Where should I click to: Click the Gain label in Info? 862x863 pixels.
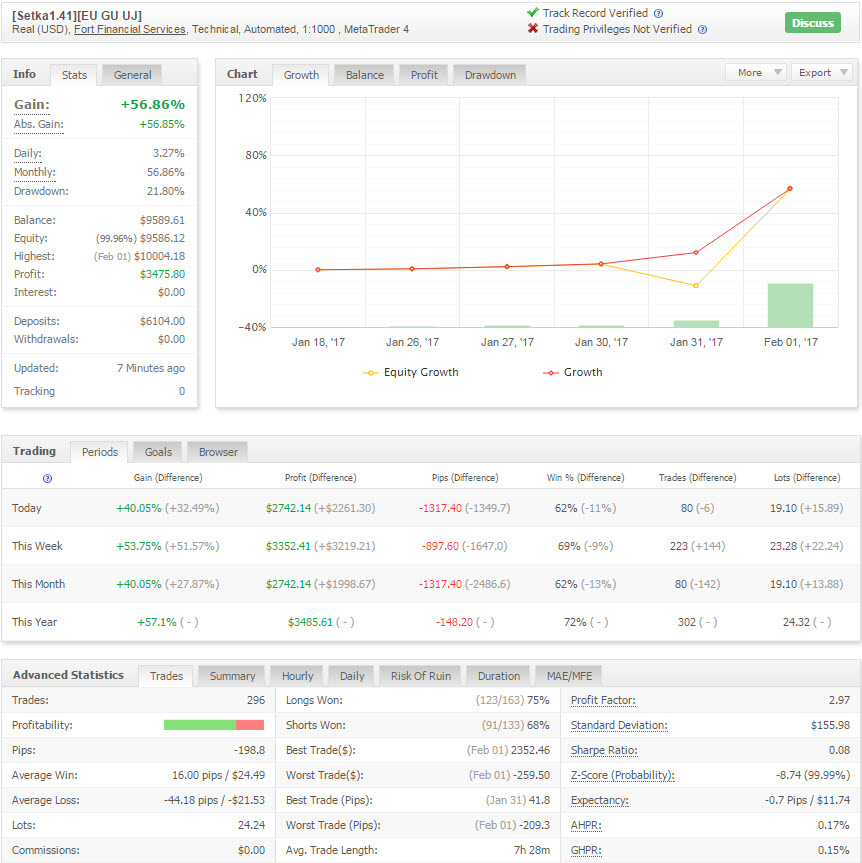click(x=31, y=105)
